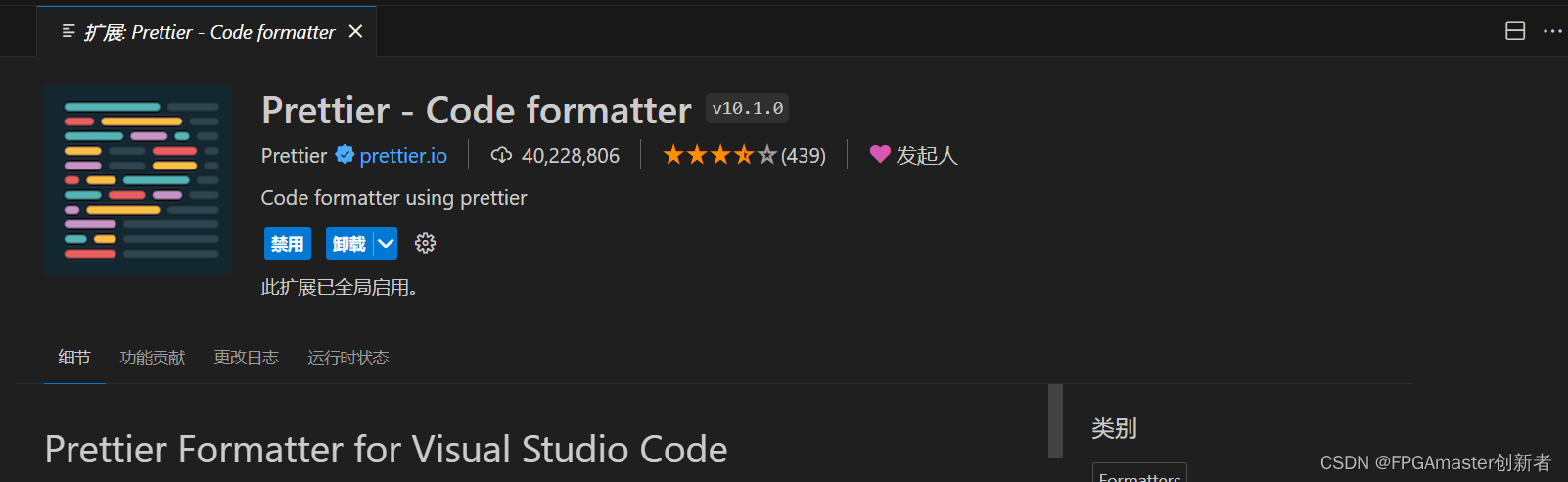Viewport: 1568px width, 482px height.
Task: Click the Prettier extension logo thumbnail
Action: pos(138,179)
